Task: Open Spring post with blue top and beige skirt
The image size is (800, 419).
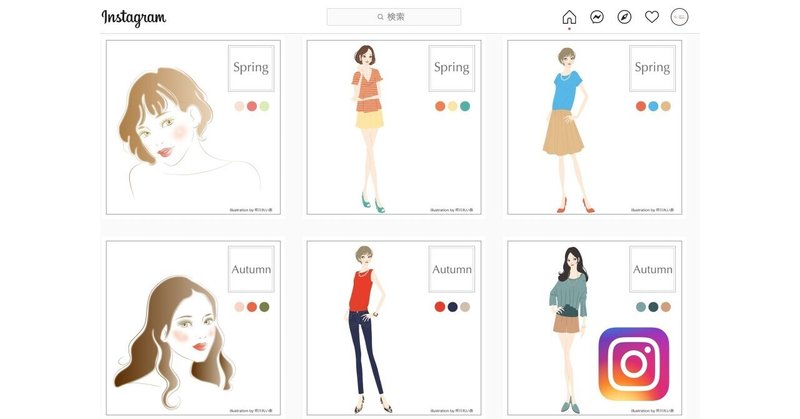Action: click(594, 127)
